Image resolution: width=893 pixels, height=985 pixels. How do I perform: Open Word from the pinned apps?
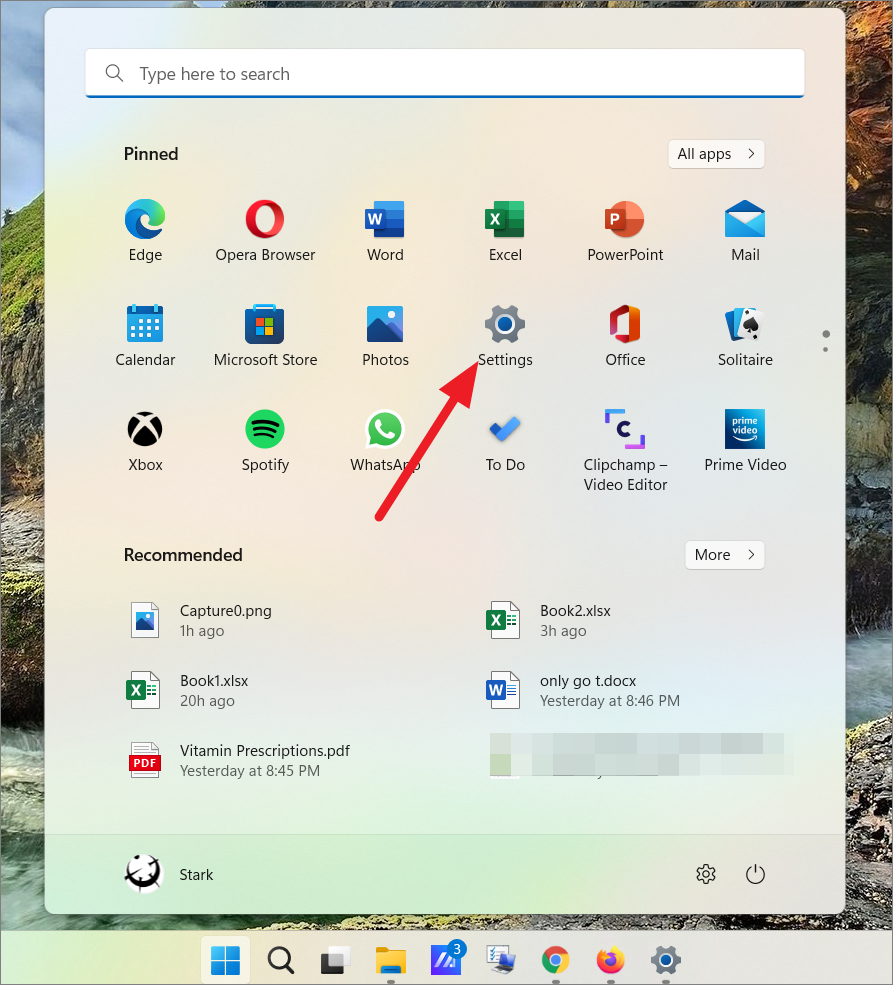[385, 231]
